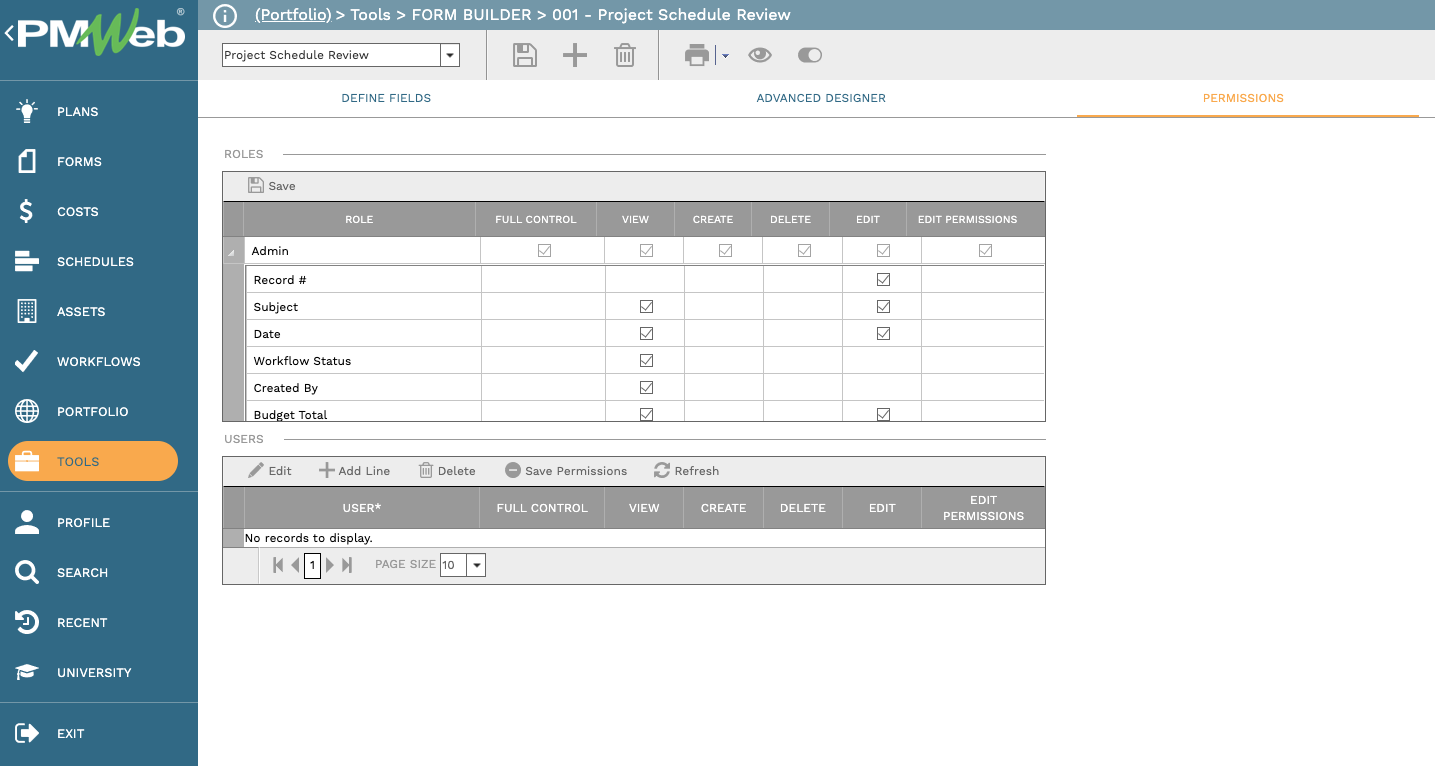The height and width of the screenshot is (766, 1435).
Task: Collapse the Admin role row
Action: click(x=231, y=253)
